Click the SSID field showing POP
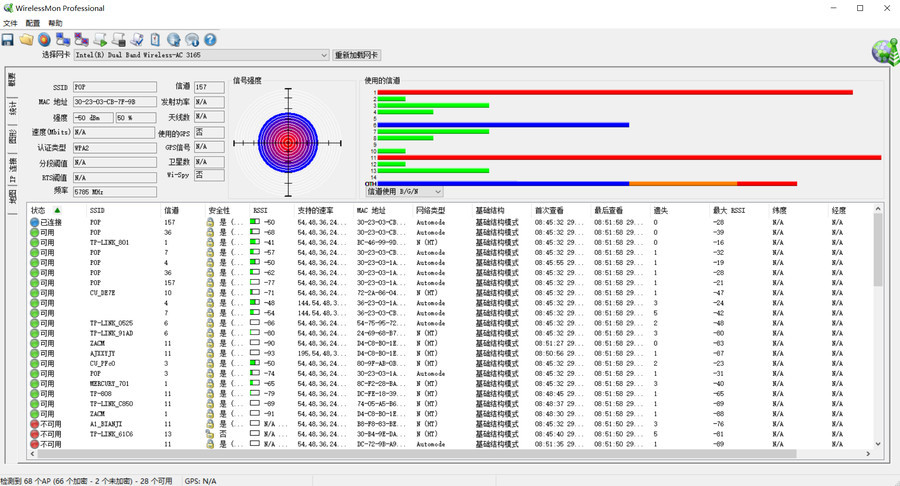This screenshot has width=900, height=486. (114, 88)
